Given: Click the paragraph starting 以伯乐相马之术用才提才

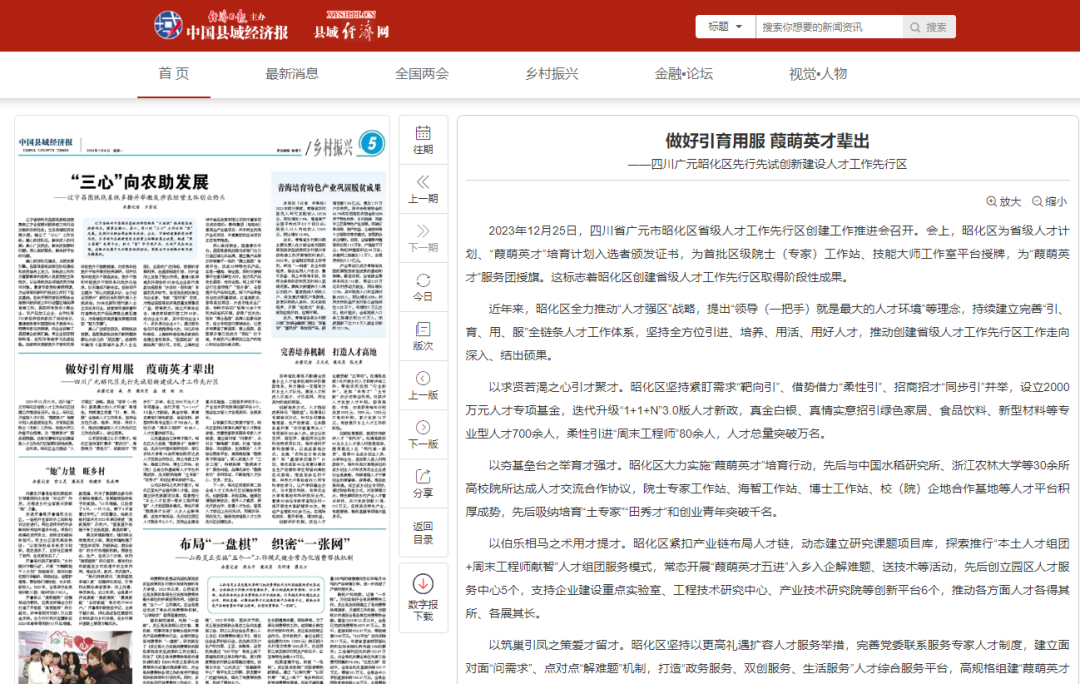Looking at the screenshot, I should point(767,578).
